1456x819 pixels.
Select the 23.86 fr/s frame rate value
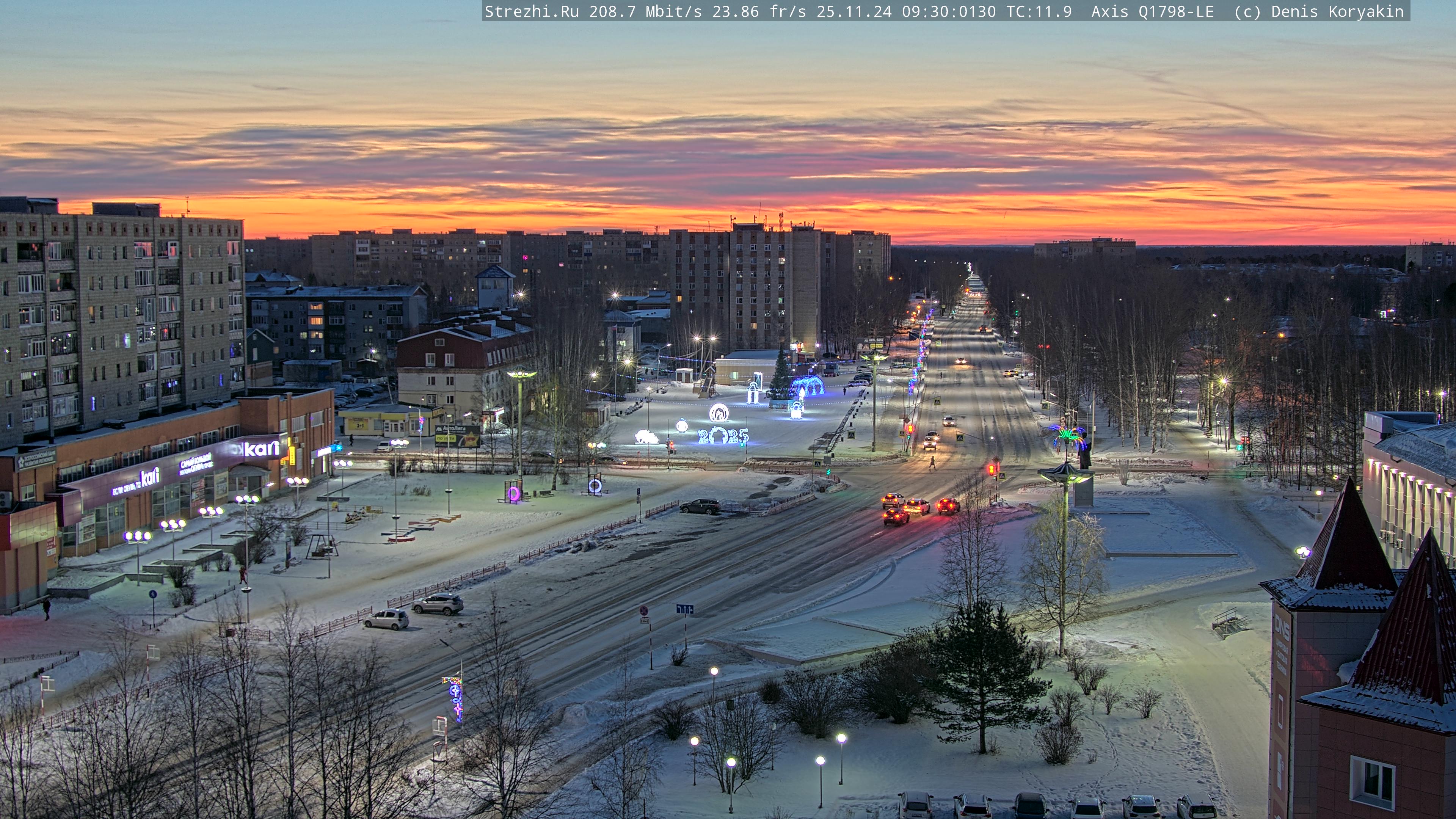(759, 11)
